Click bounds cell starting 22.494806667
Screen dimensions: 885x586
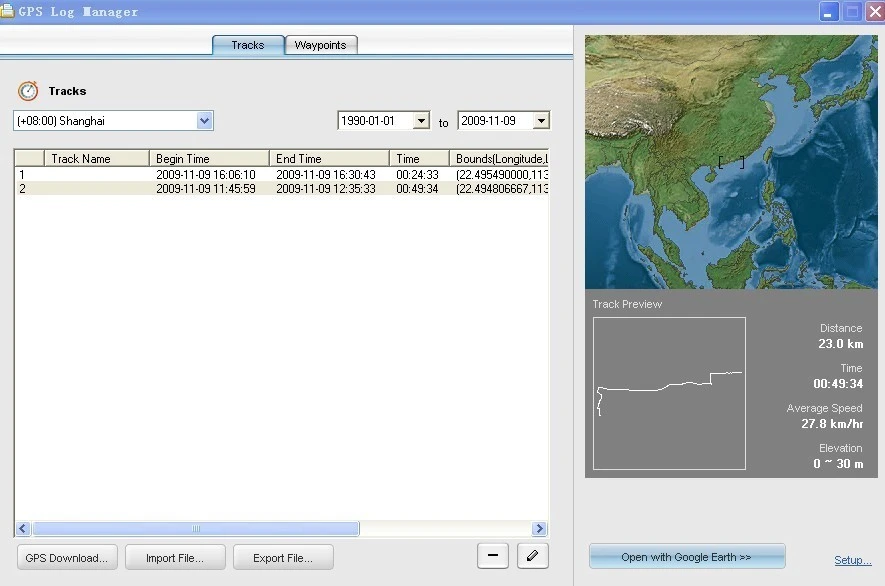(502, 189)
